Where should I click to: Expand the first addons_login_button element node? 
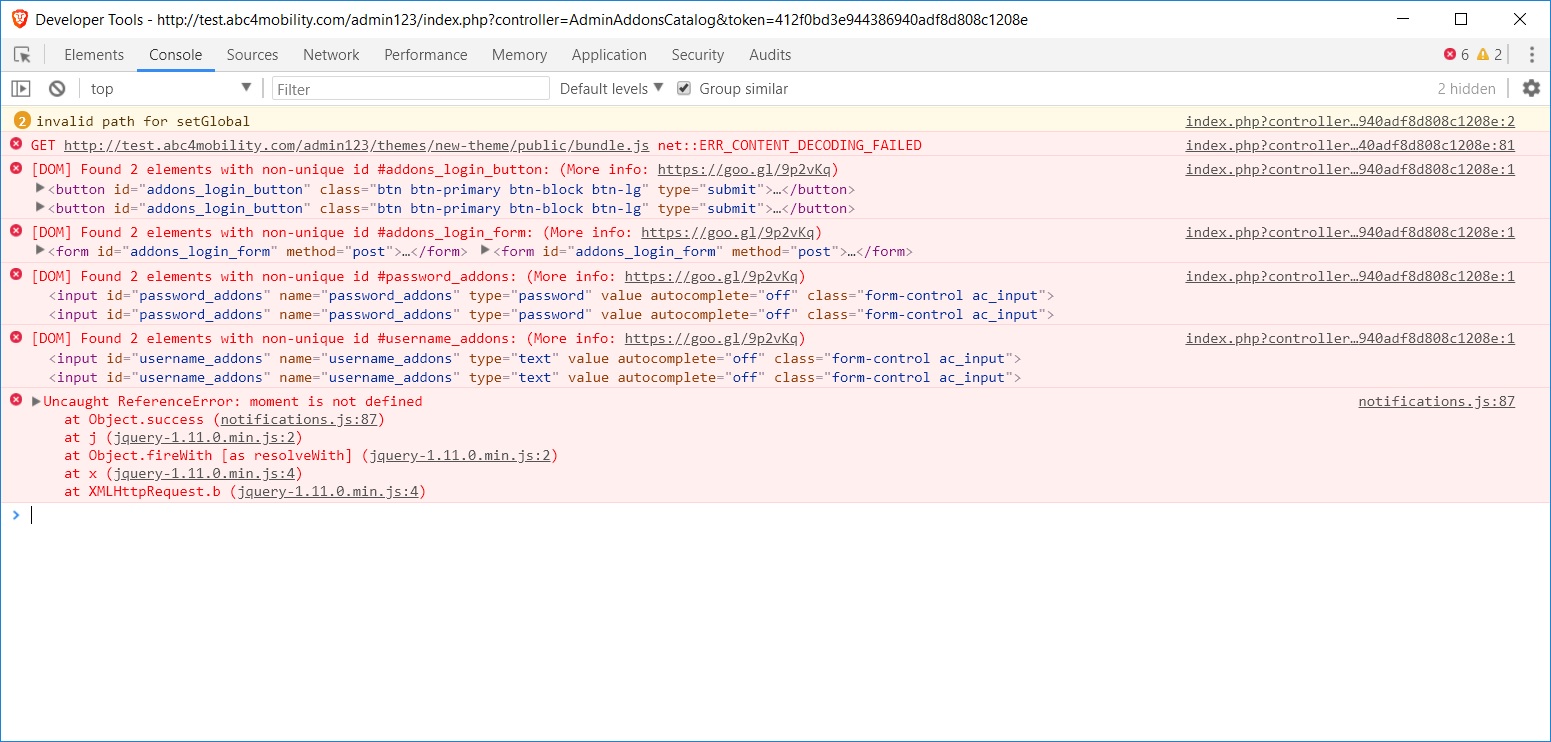(x=41, y=189)
